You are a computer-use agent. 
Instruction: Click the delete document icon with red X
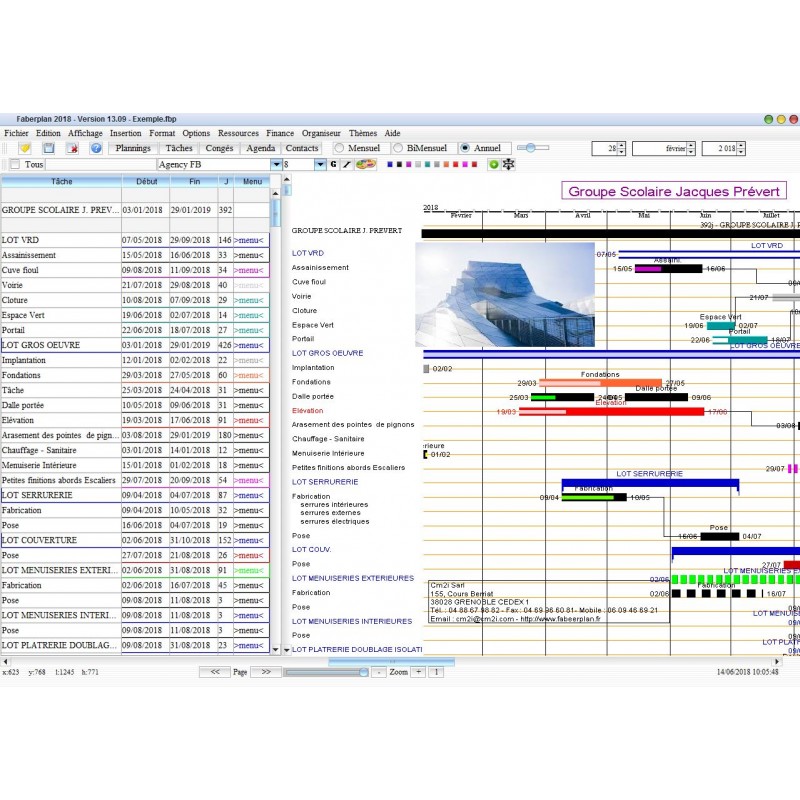click(x=72, y=148)
